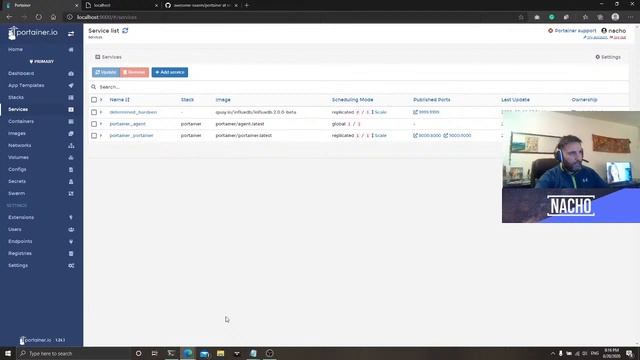Sort services by Name column
Viewport: 640px width, 360px height.
(119, 100)
